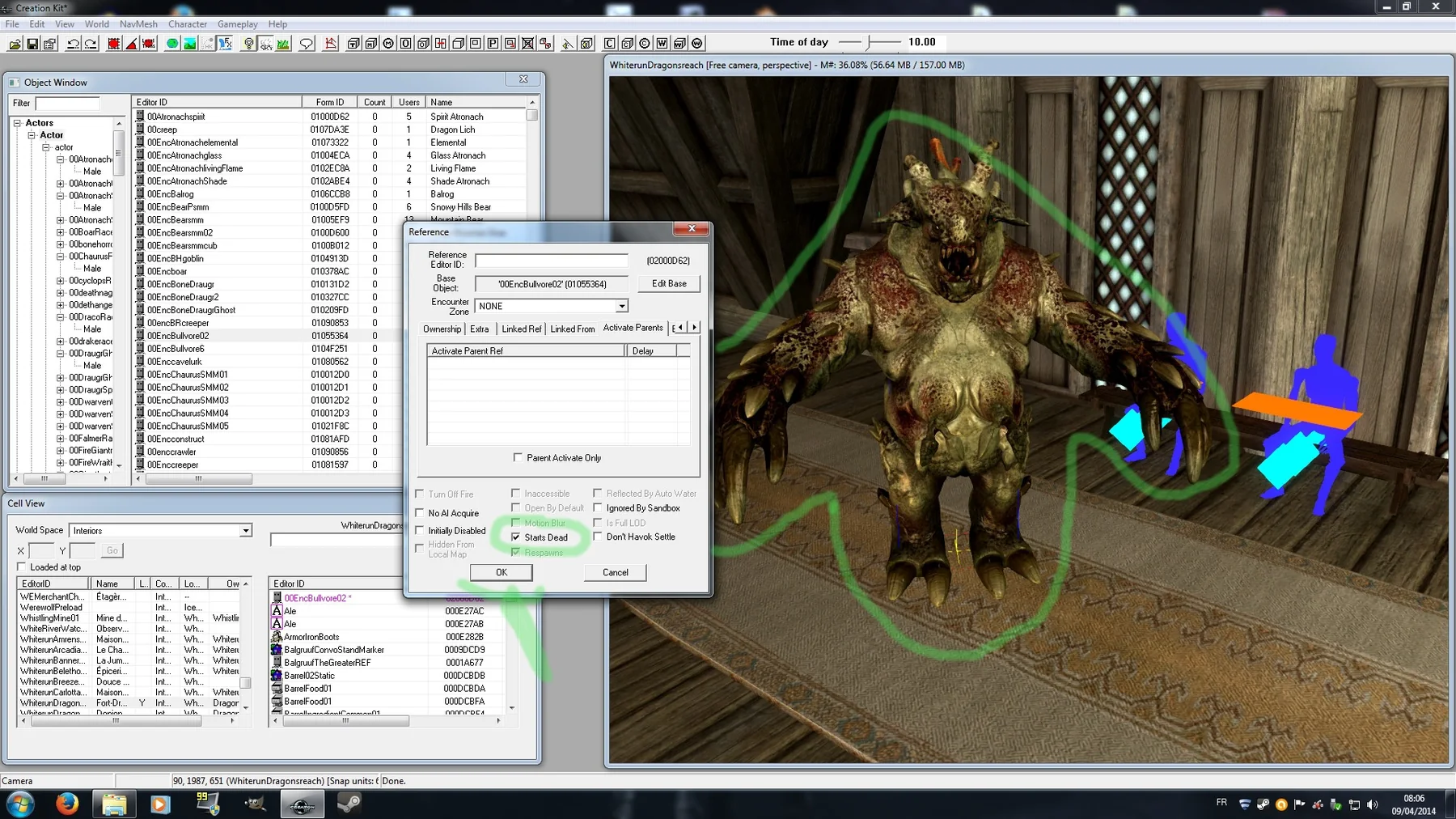Viewport: 1456px width, 819px height.
Task: Toggle the Sky toolbar icon
Action: [x=266, y=44]
